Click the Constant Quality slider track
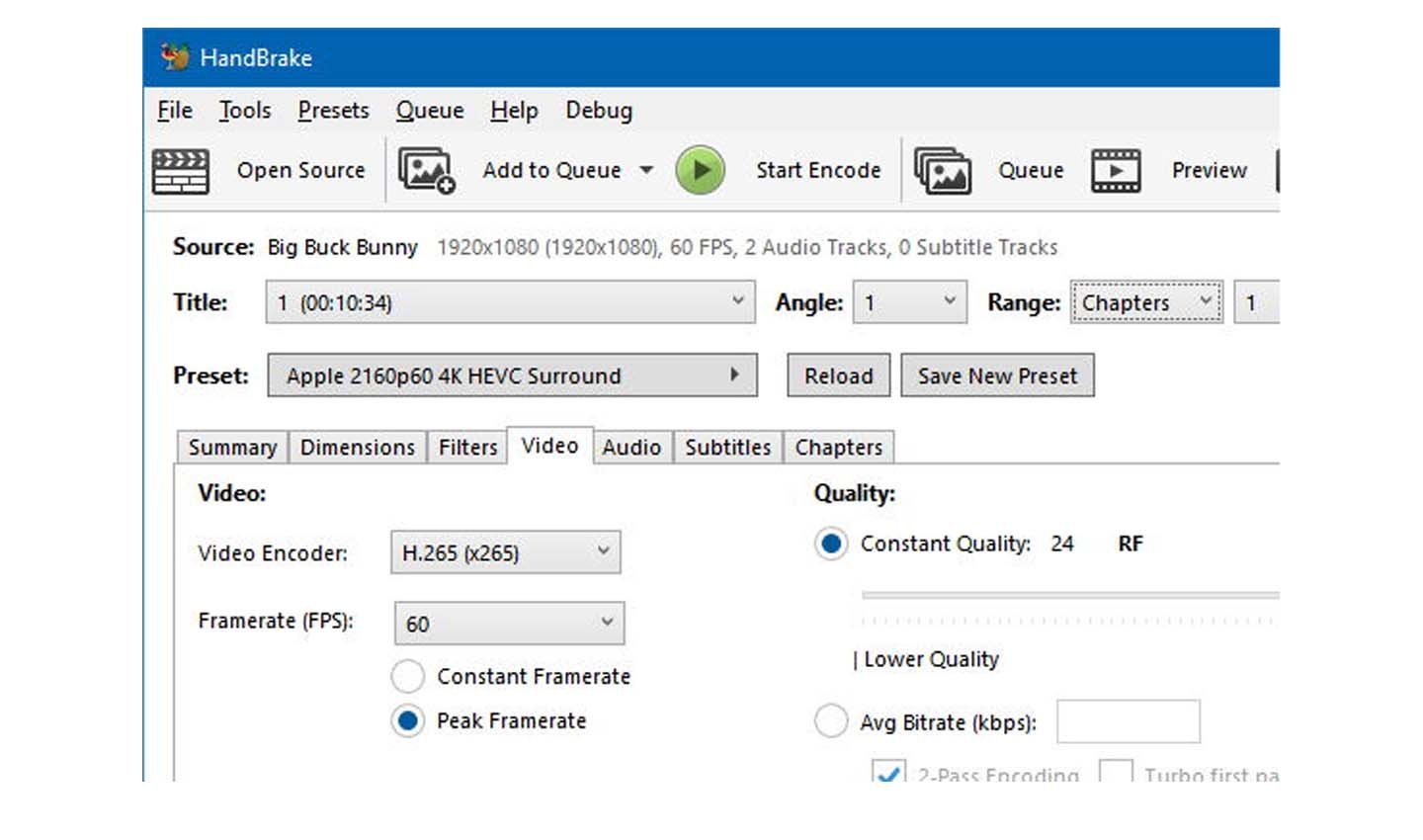 coord(1070,596)
